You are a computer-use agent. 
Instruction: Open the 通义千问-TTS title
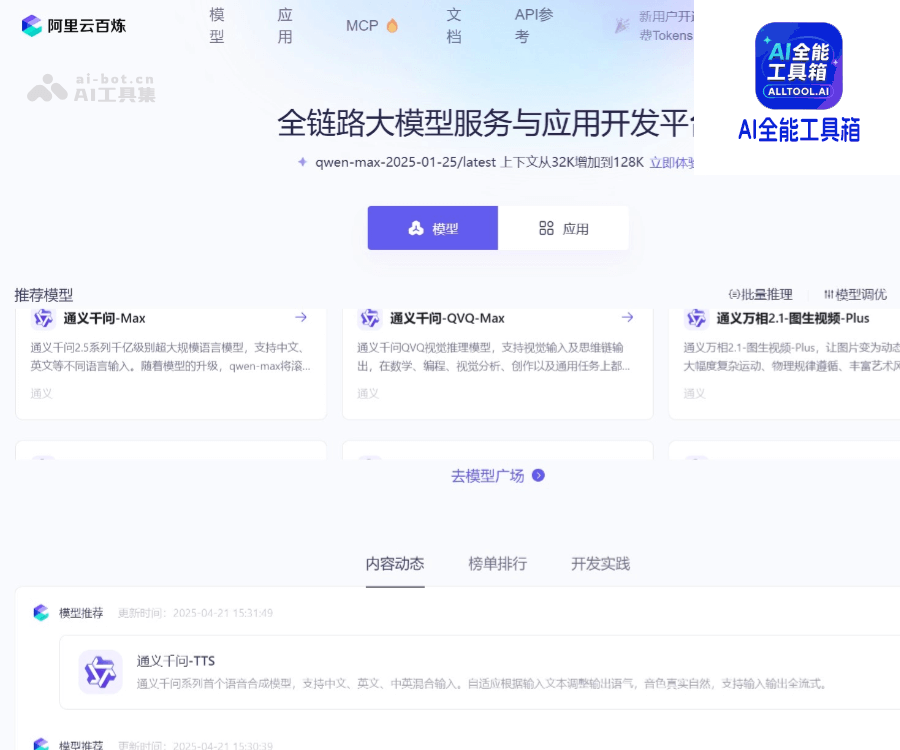[176, 661]
